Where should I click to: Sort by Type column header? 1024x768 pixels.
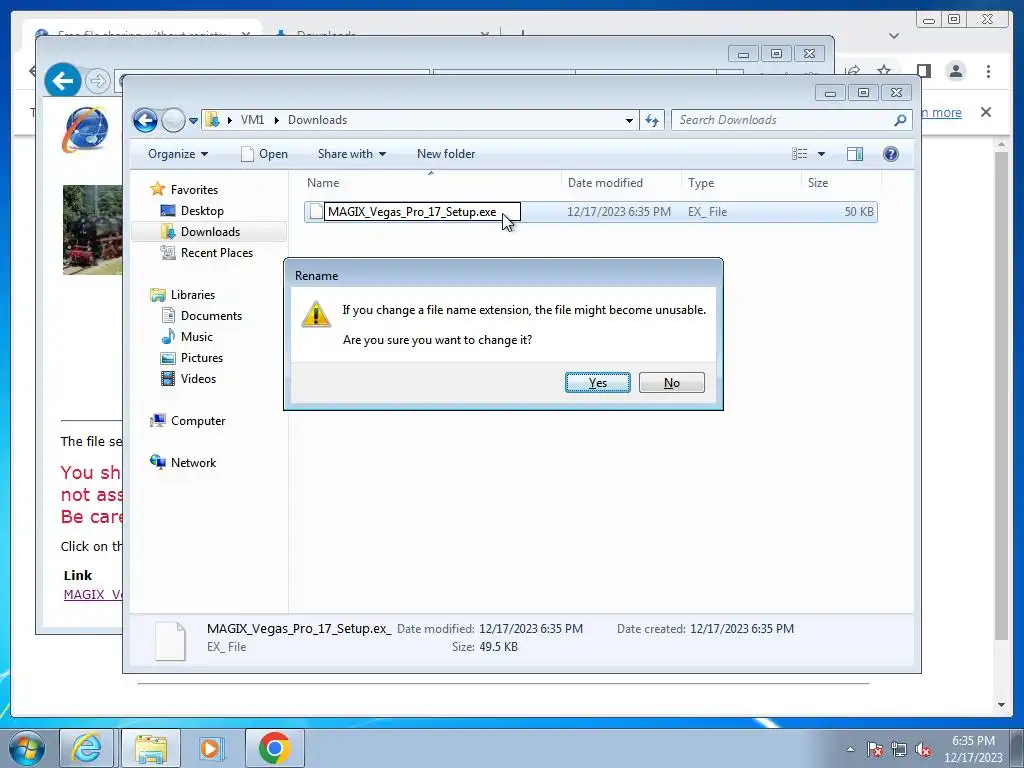pos(741,183)
